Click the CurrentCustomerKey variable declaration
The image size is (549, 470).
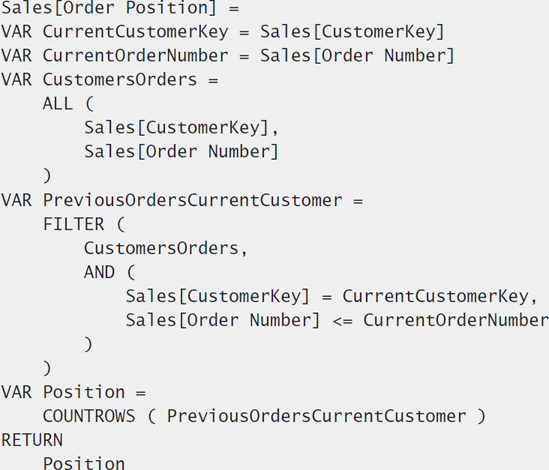pos(223,32)
